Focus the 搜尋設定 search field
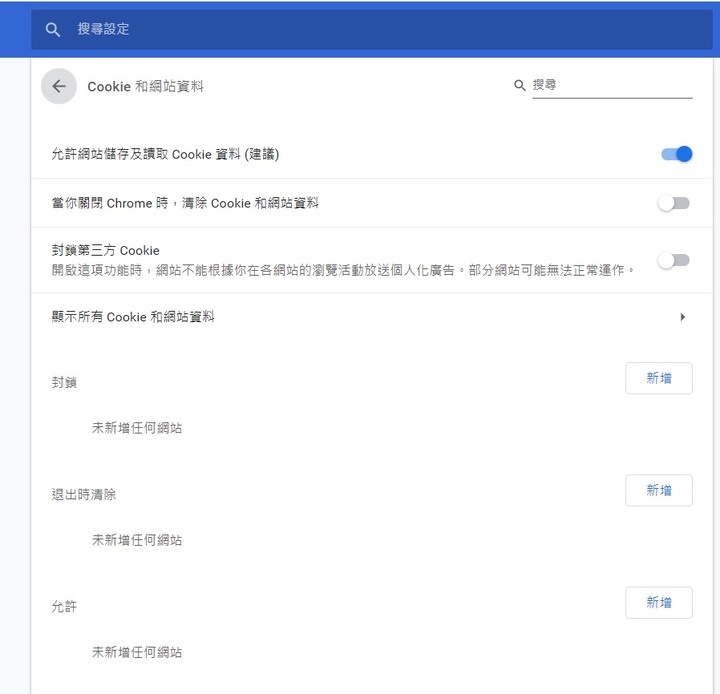The image size is (720, 694). tap(372, 29)
